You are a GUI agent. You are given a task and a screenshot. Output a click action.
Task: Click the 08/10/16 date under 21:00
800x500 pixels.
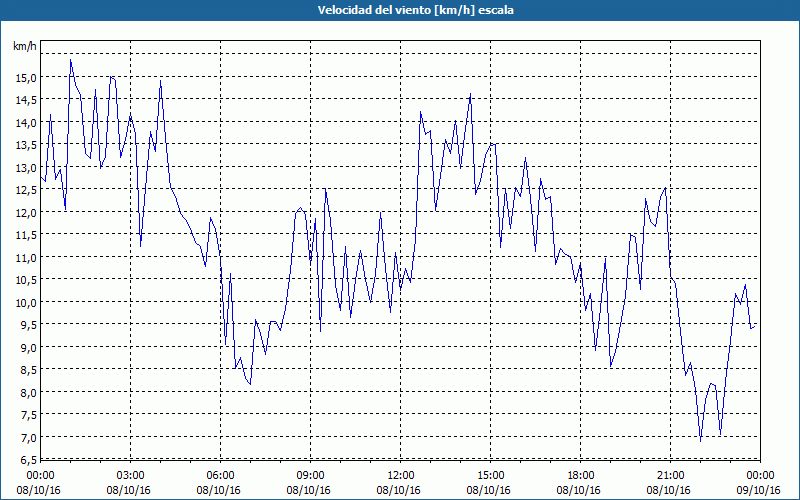tap(668, 490)
